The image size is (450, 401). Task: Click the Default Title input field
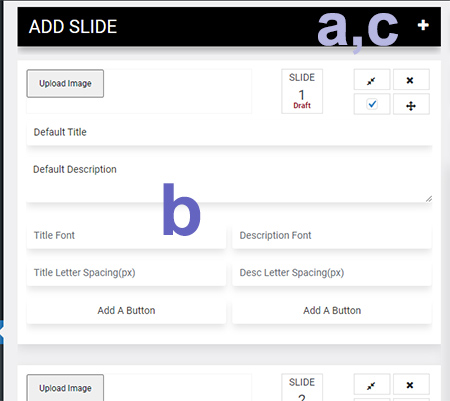point(229,132)
